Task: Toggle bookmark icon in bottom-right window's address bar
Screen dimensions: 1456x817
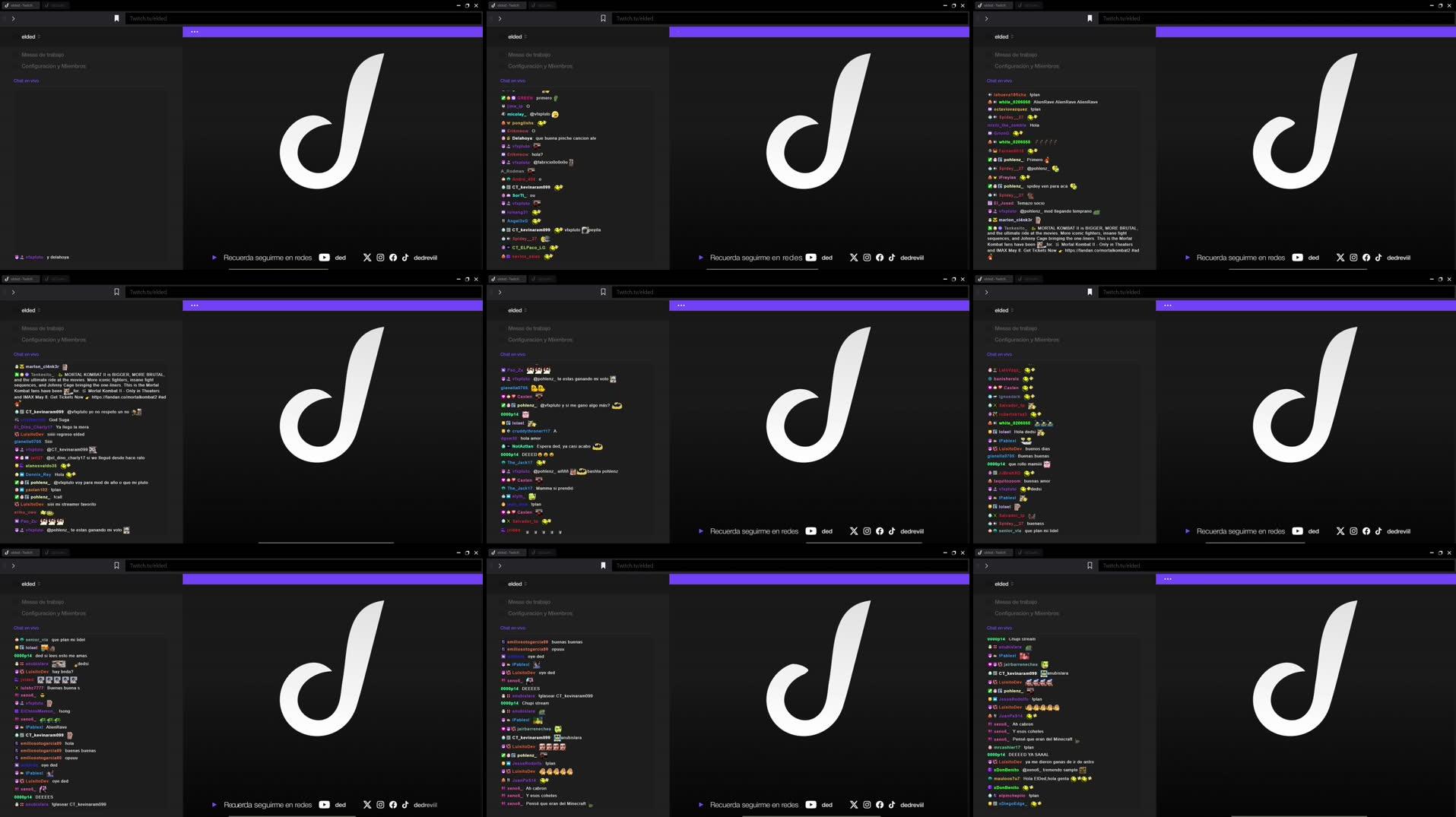Action: tap(1090, 565)
